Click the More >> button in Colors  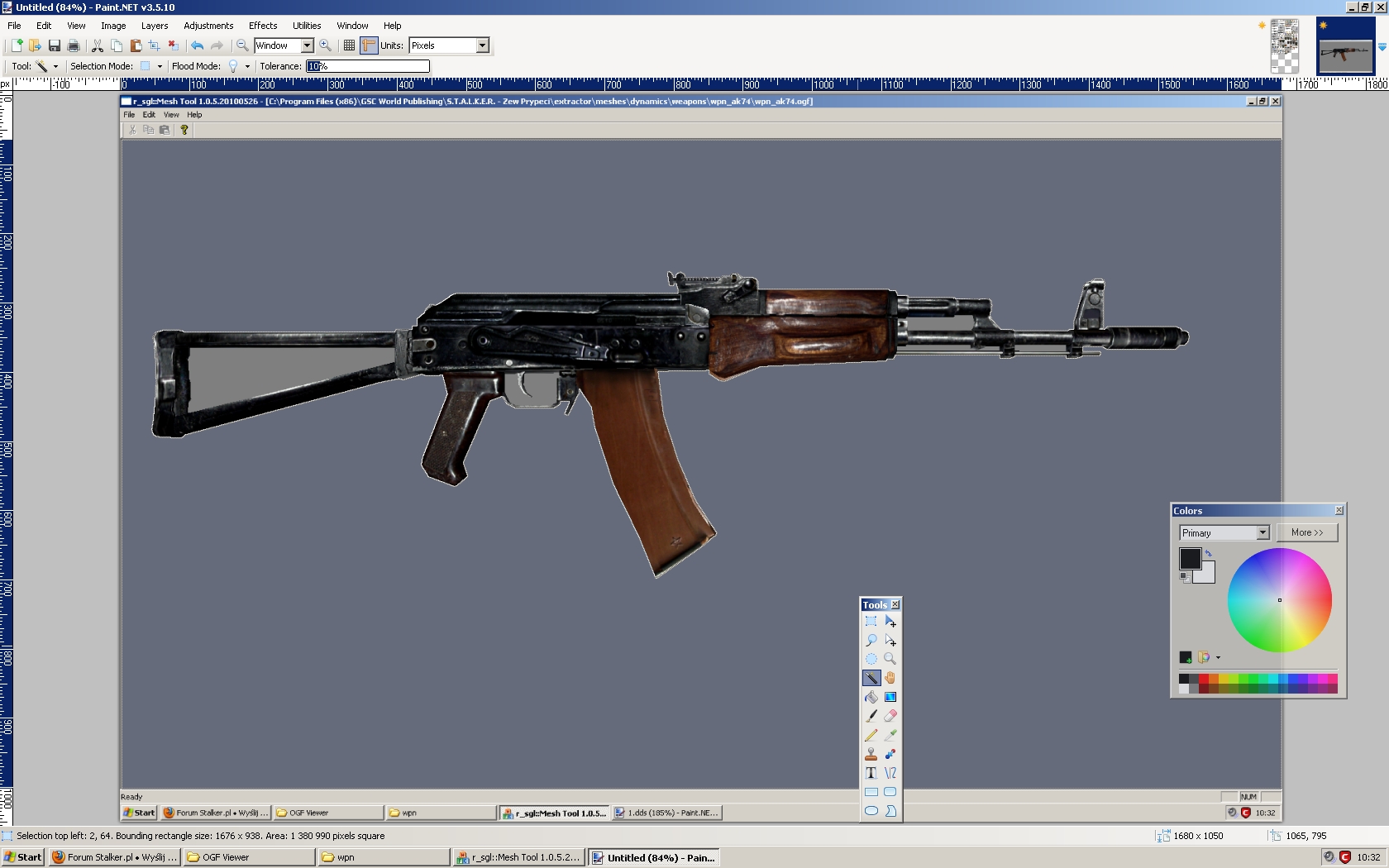pos(1307,532)
